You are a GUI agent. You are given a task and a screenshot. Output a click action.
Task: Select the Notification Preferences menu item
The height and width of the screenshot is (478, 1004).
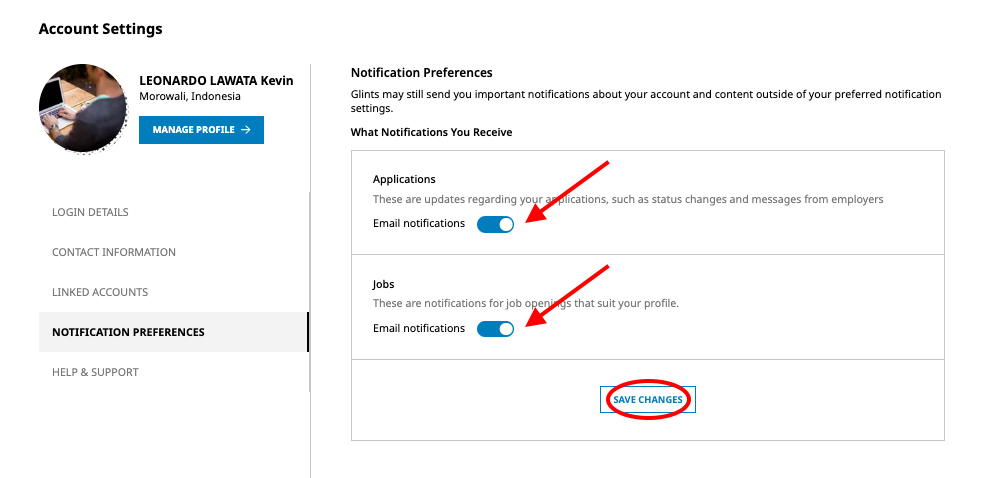tap(174, 332)
